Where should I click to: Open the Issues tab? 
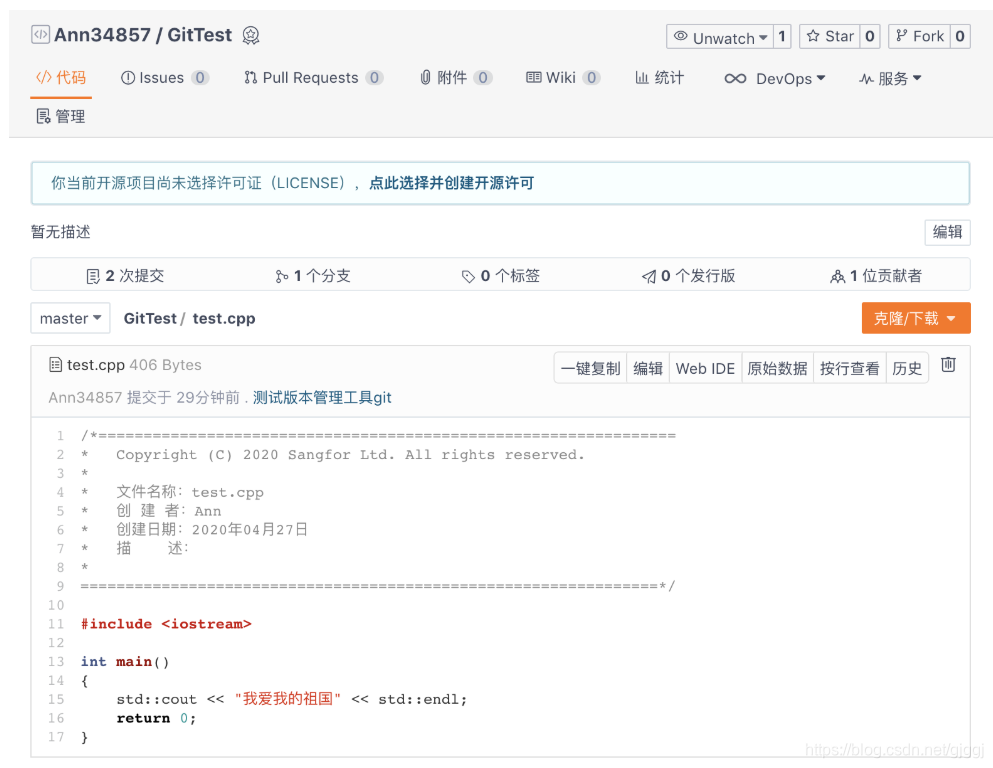(165, 78)
